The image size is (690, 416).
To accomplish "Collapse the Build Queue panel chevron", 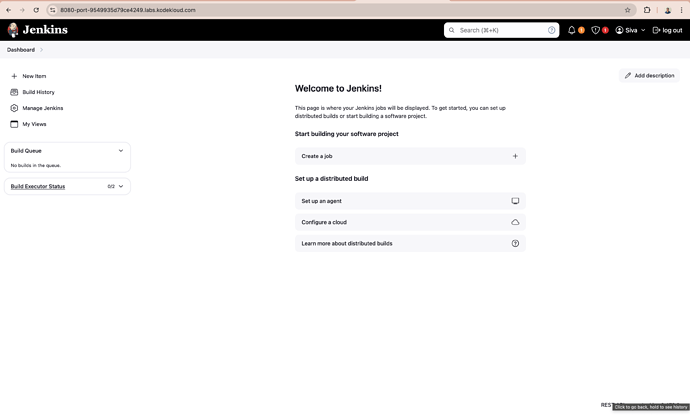I will click(121, 151).
